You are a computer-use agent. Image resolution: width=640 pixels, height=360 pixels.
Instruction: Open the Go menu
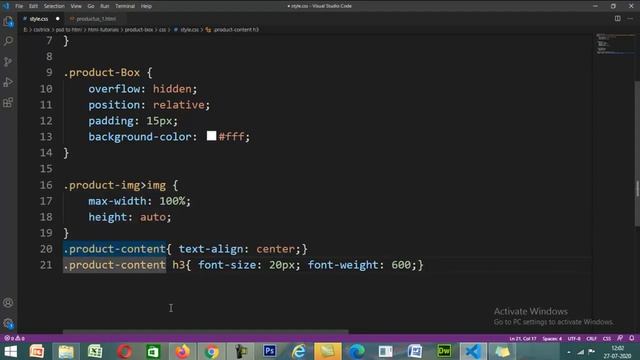(x=91, y=6)
